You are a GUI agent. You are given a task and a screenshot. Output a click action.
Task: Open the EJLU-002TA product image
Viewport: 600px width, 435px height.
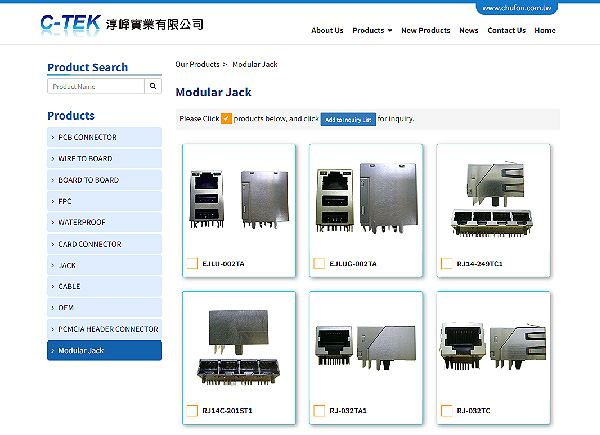pos(238,199)
